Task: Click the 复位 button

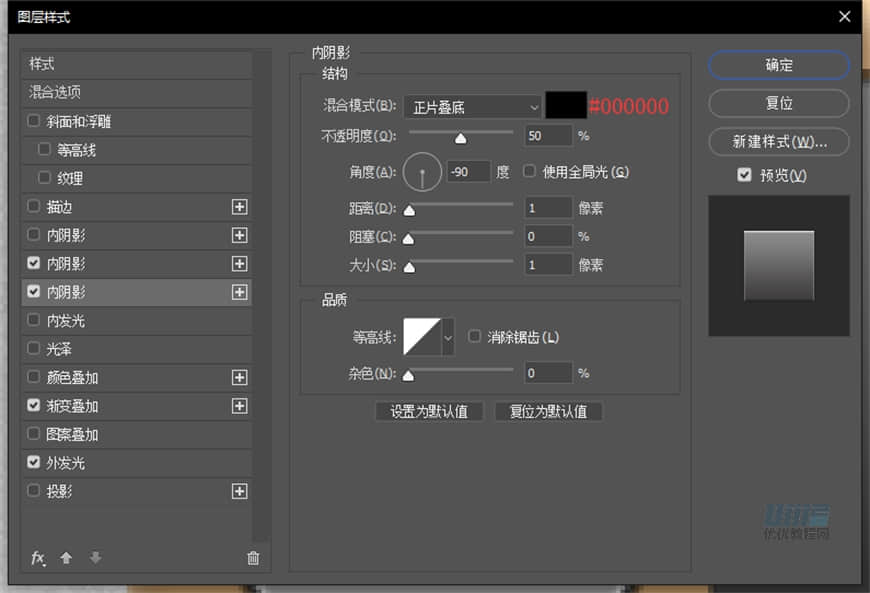Action: (778, 102)
